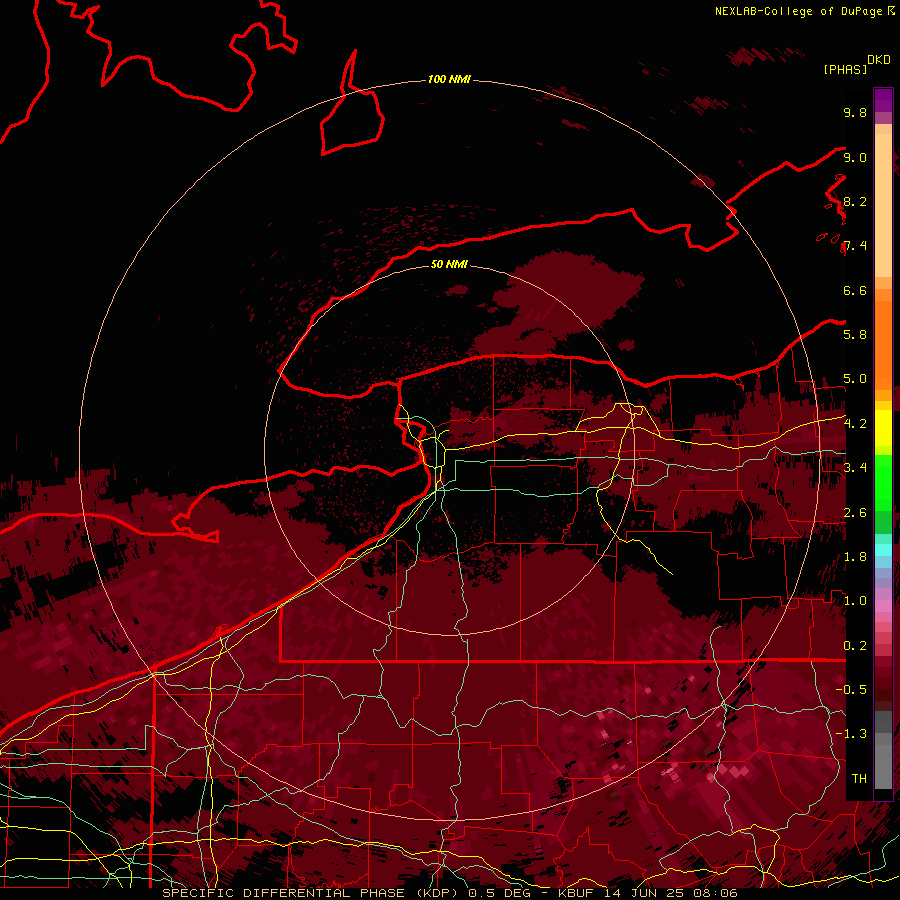Click the -0.5 value on the color scale
The width and height of the screenshot is (900, 900).
point(851,690)
